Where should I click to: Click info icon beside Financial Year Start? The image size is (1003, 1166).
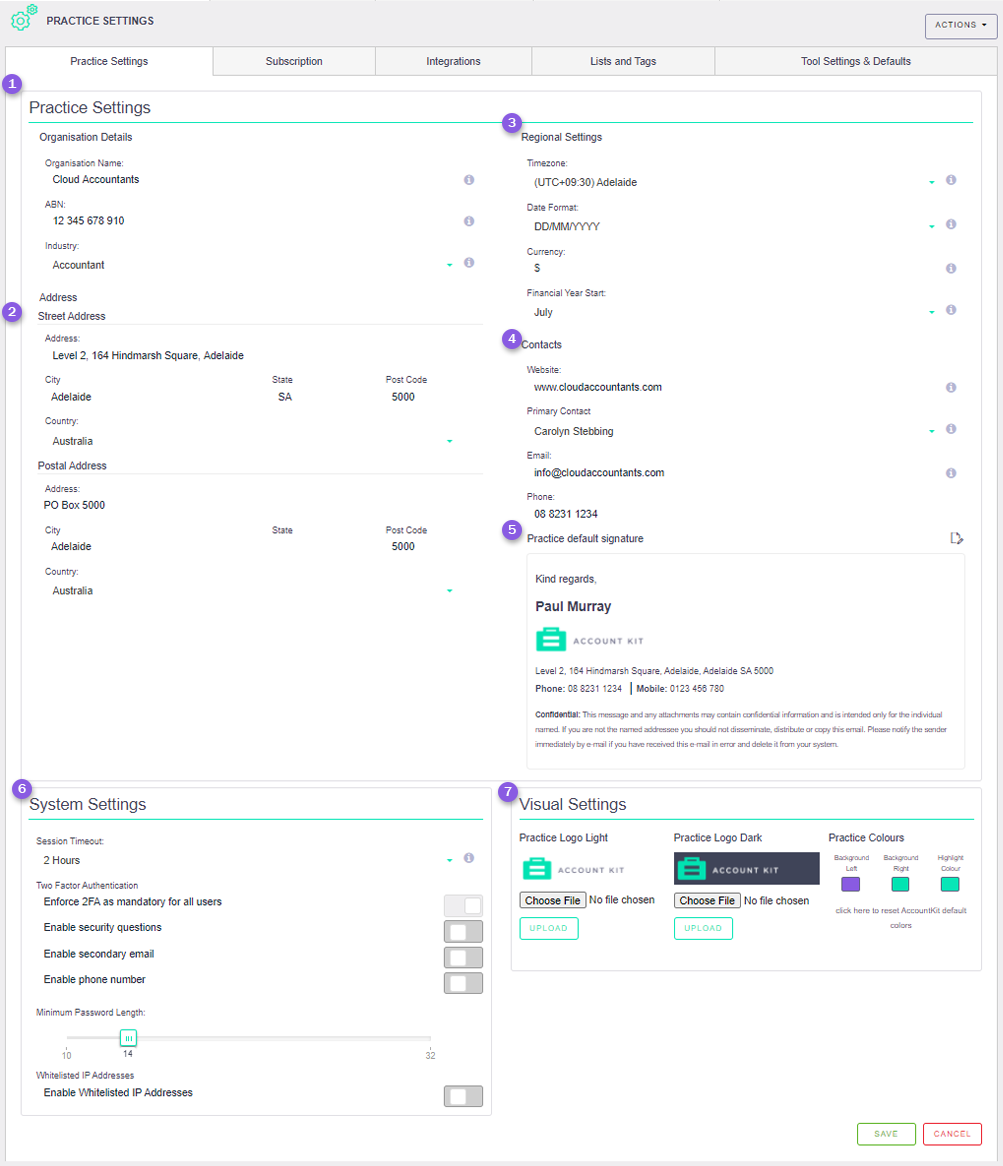click(951, 309)
